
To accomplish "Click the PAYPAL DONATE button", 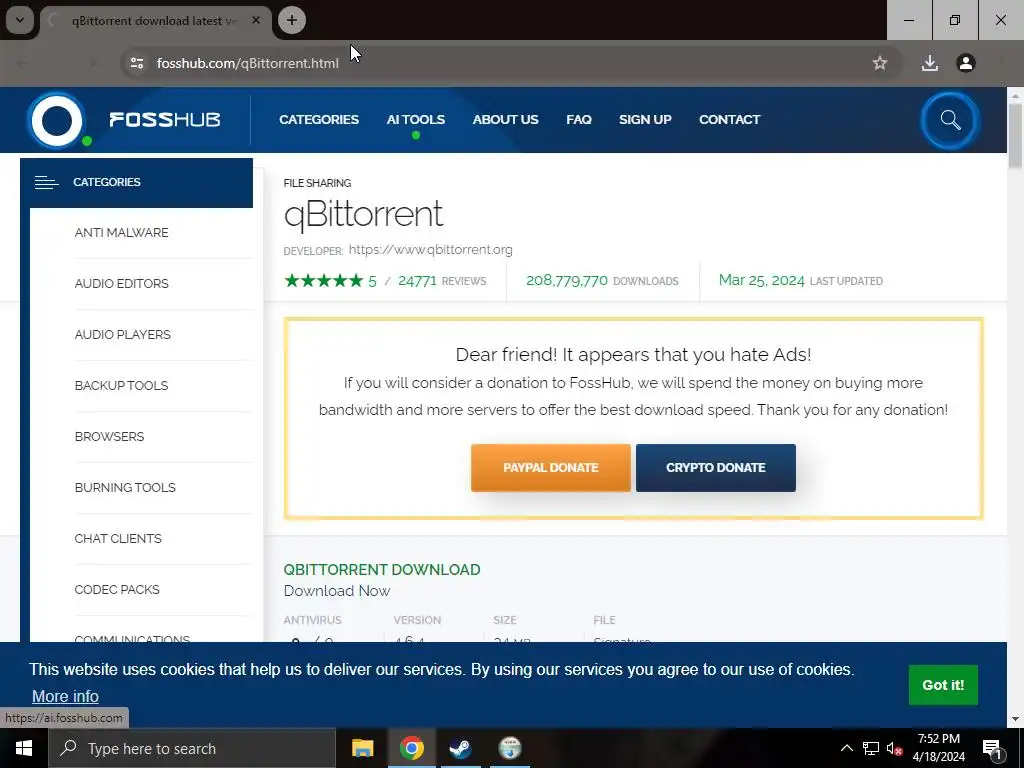I will pos(551,468).
